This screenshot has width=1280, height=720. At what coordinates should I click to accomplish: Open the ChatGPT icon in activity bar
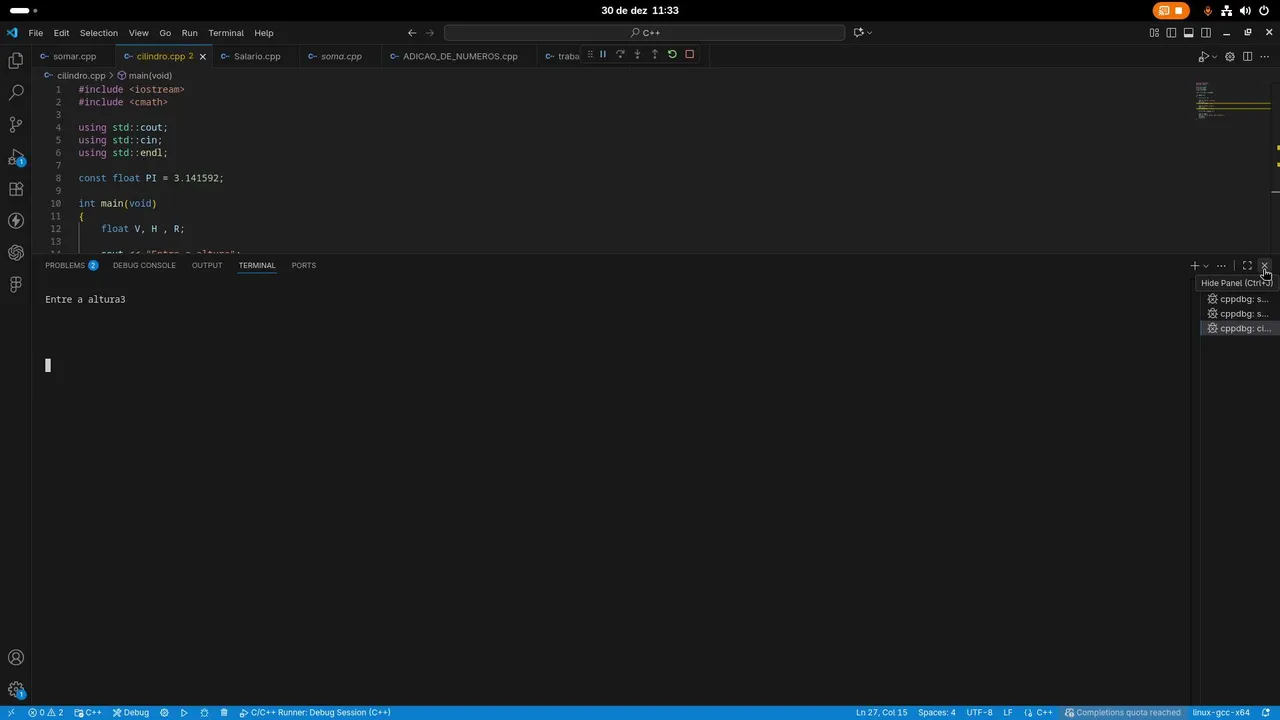[16, 253]
